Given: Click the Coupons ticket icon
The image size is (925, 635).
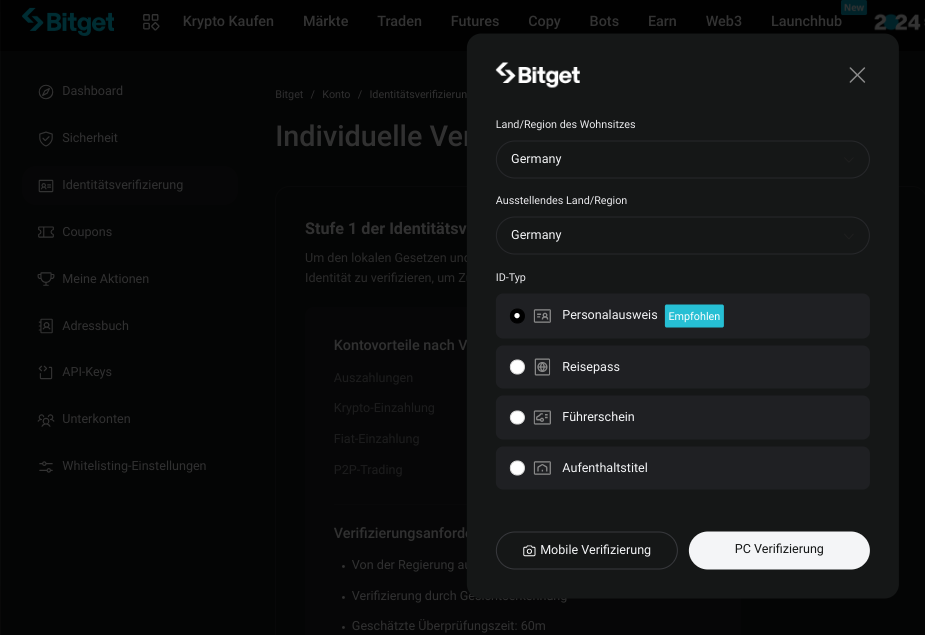Looking at the screenshot, I should point(45,232).
